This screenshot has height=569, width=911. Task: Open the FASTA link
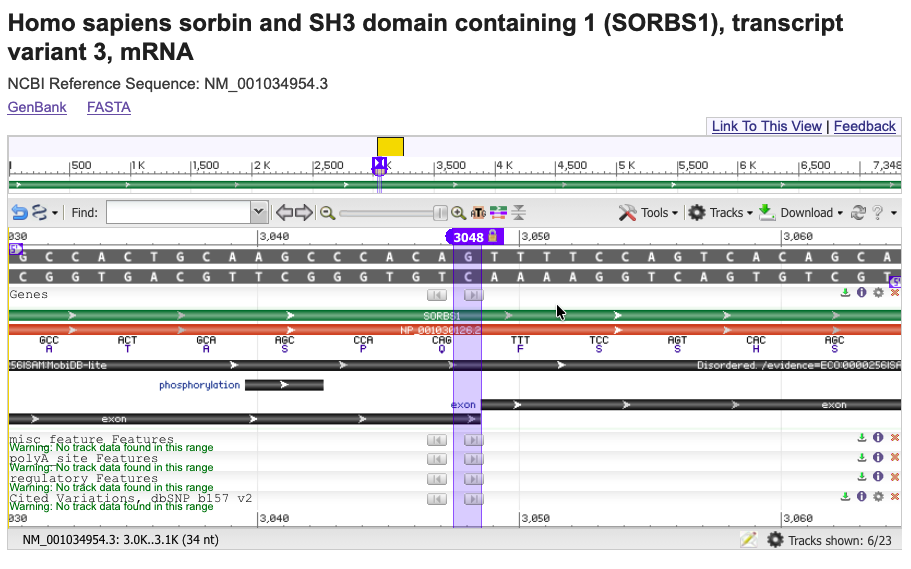click(x=109, y=108)
